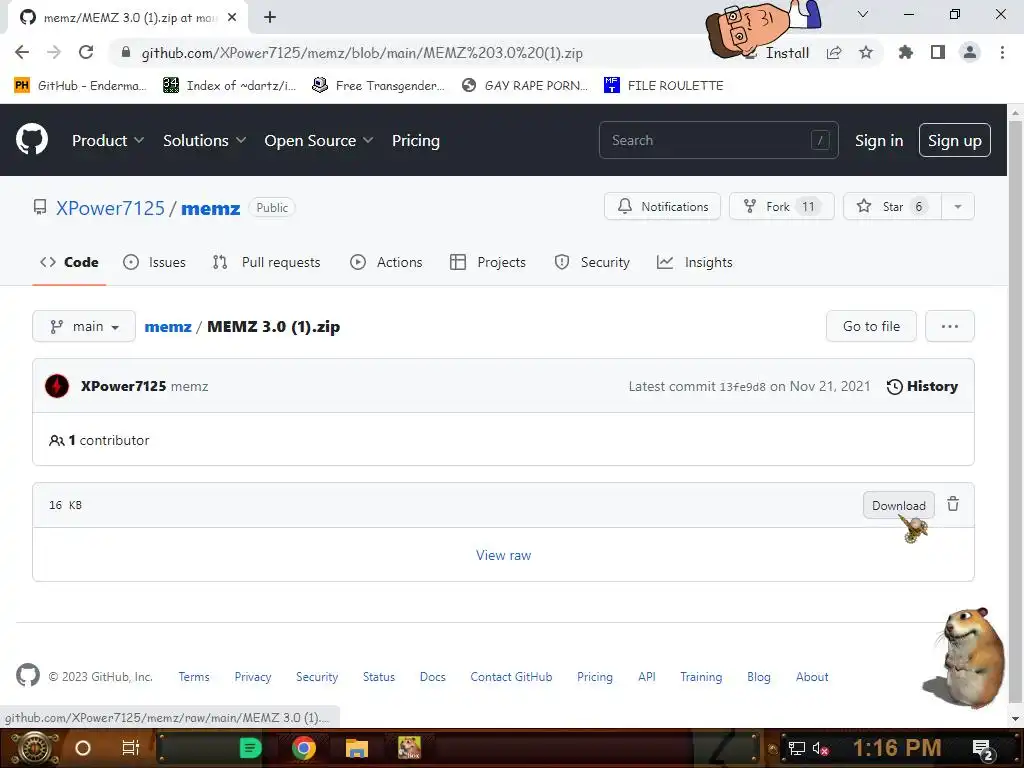The height and width of the screenshot is (768, 1024).
Task: Open the Index of ~dartz bookmark
Action: tap(229, 85)
